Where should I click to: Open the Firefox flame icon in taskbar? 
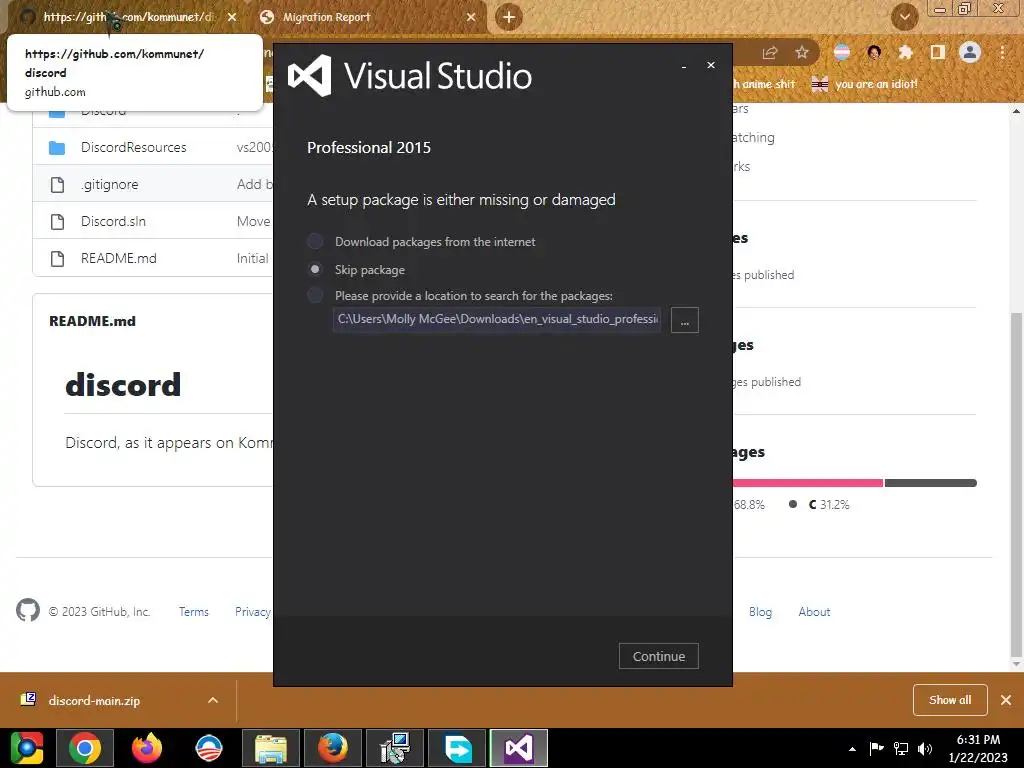click(x=147, y=748)
